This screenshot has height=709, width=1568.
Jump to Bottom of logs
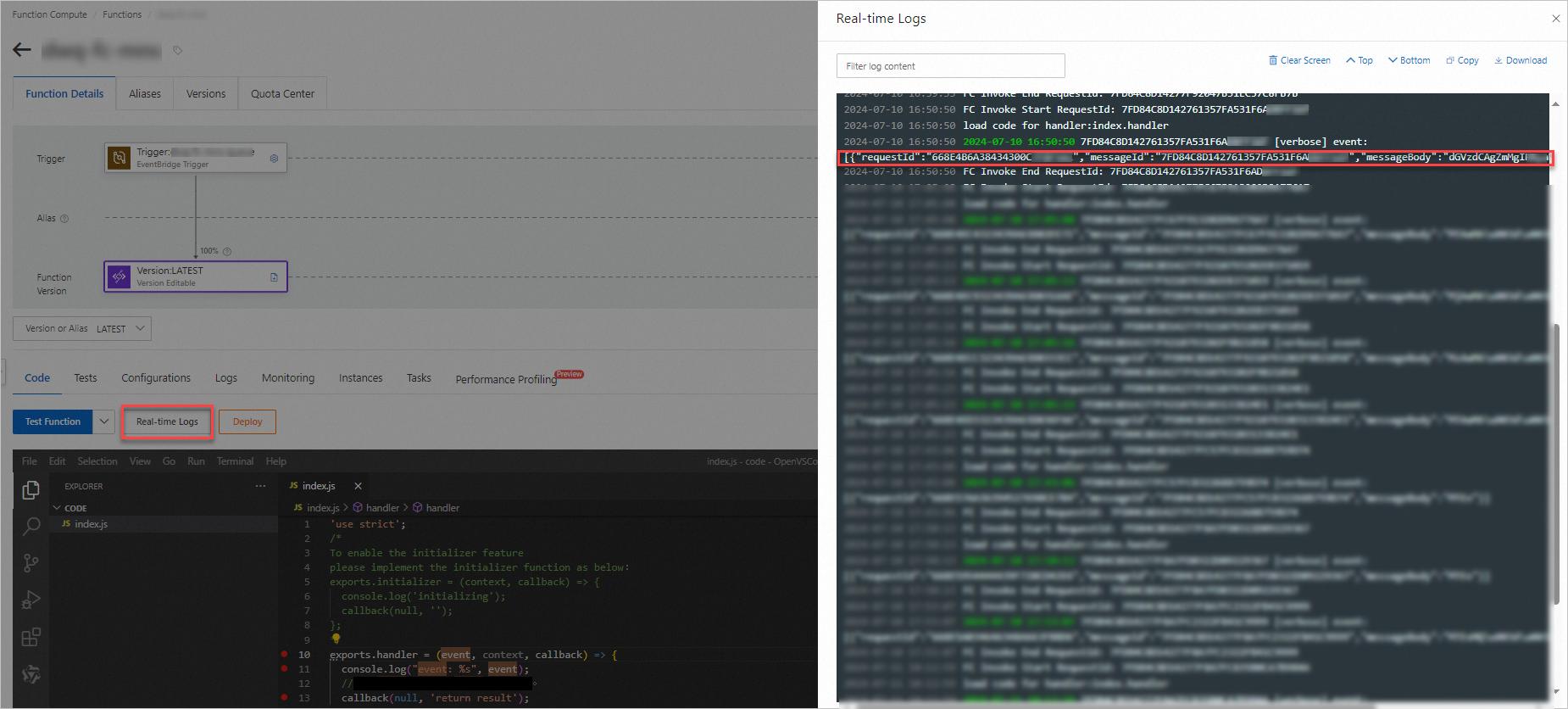click(1409, 60)
